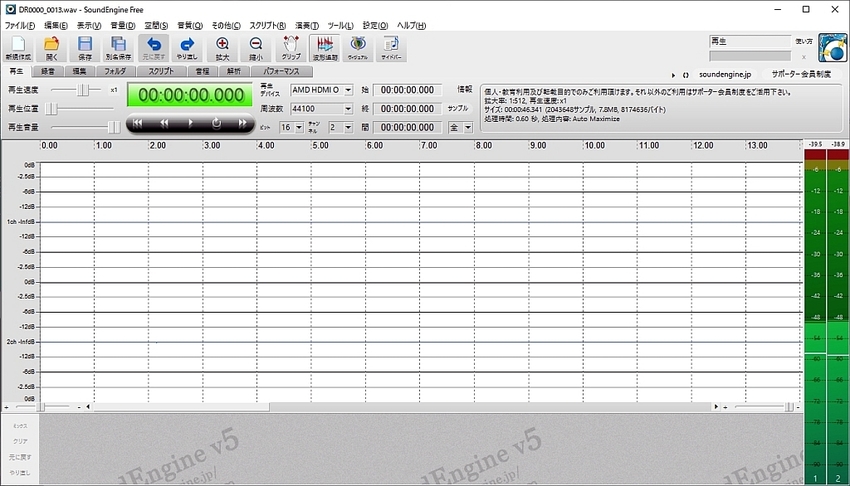Open the 演奏(T) menu
The width and height of the screenshot is (850, 486).
point(307,25)
